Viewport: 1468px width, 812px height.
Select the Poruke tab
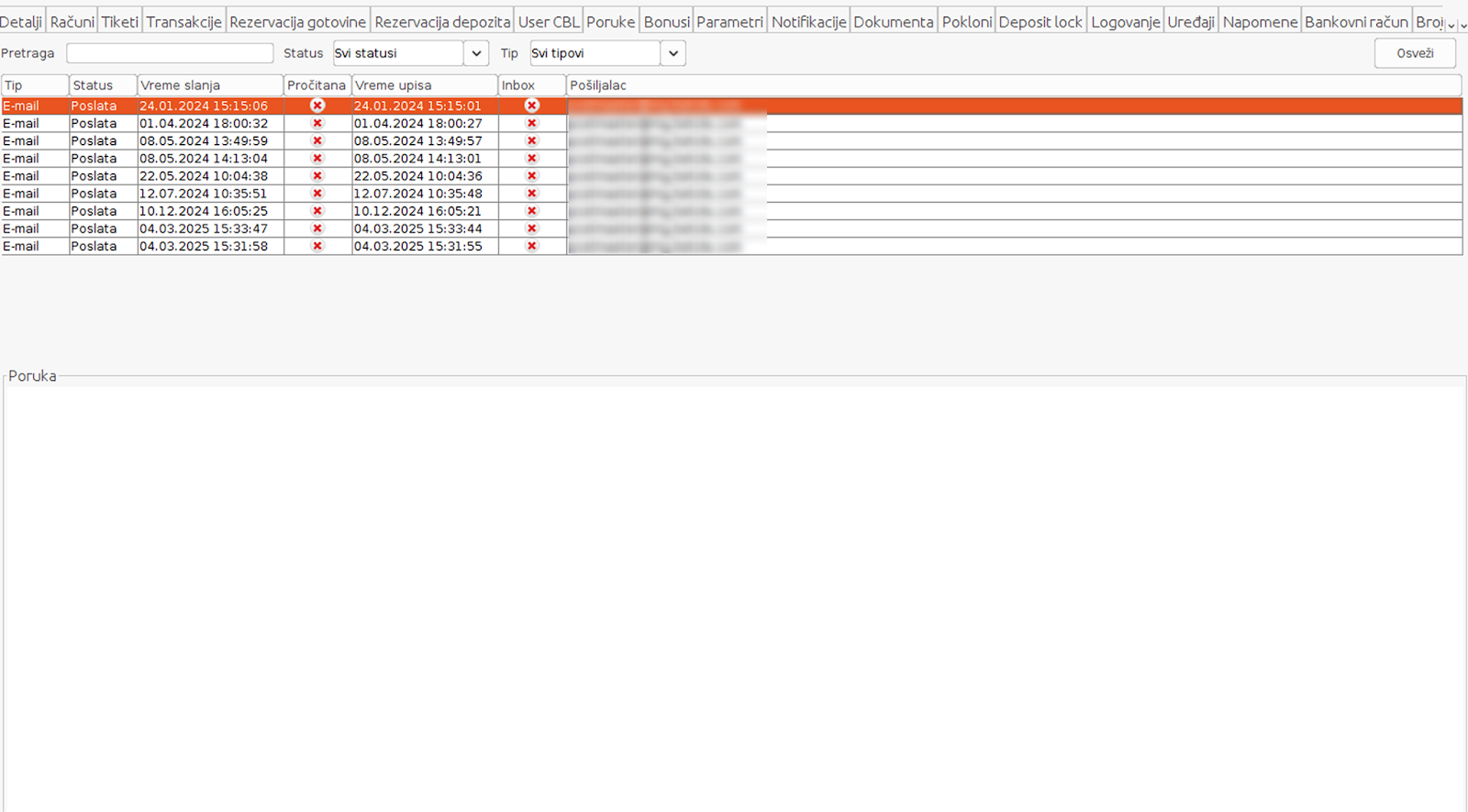(x=611, y=22)
